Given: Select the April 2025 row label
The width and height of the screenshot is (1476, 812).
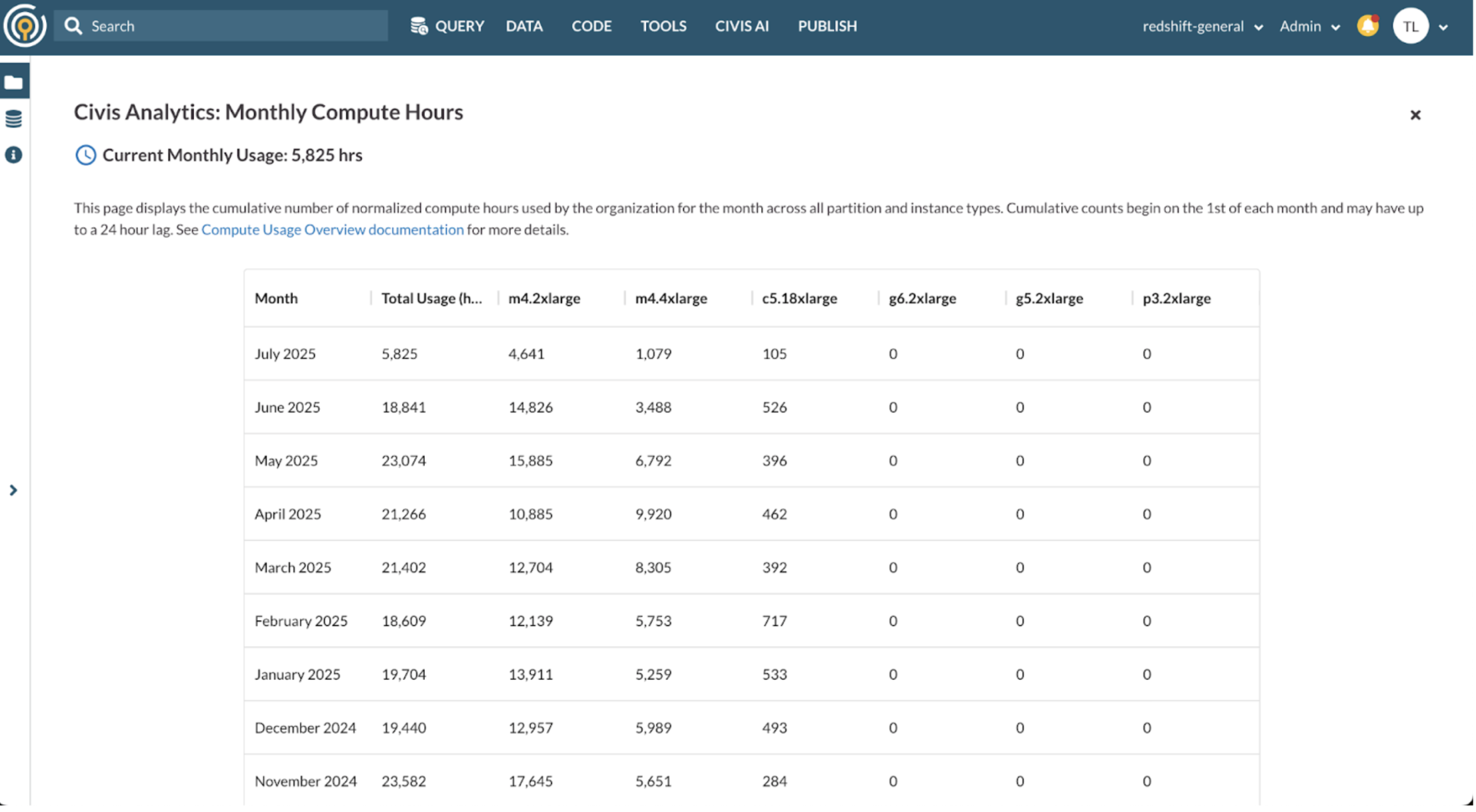Looking at the screenshot, I should tap(287, 514).
